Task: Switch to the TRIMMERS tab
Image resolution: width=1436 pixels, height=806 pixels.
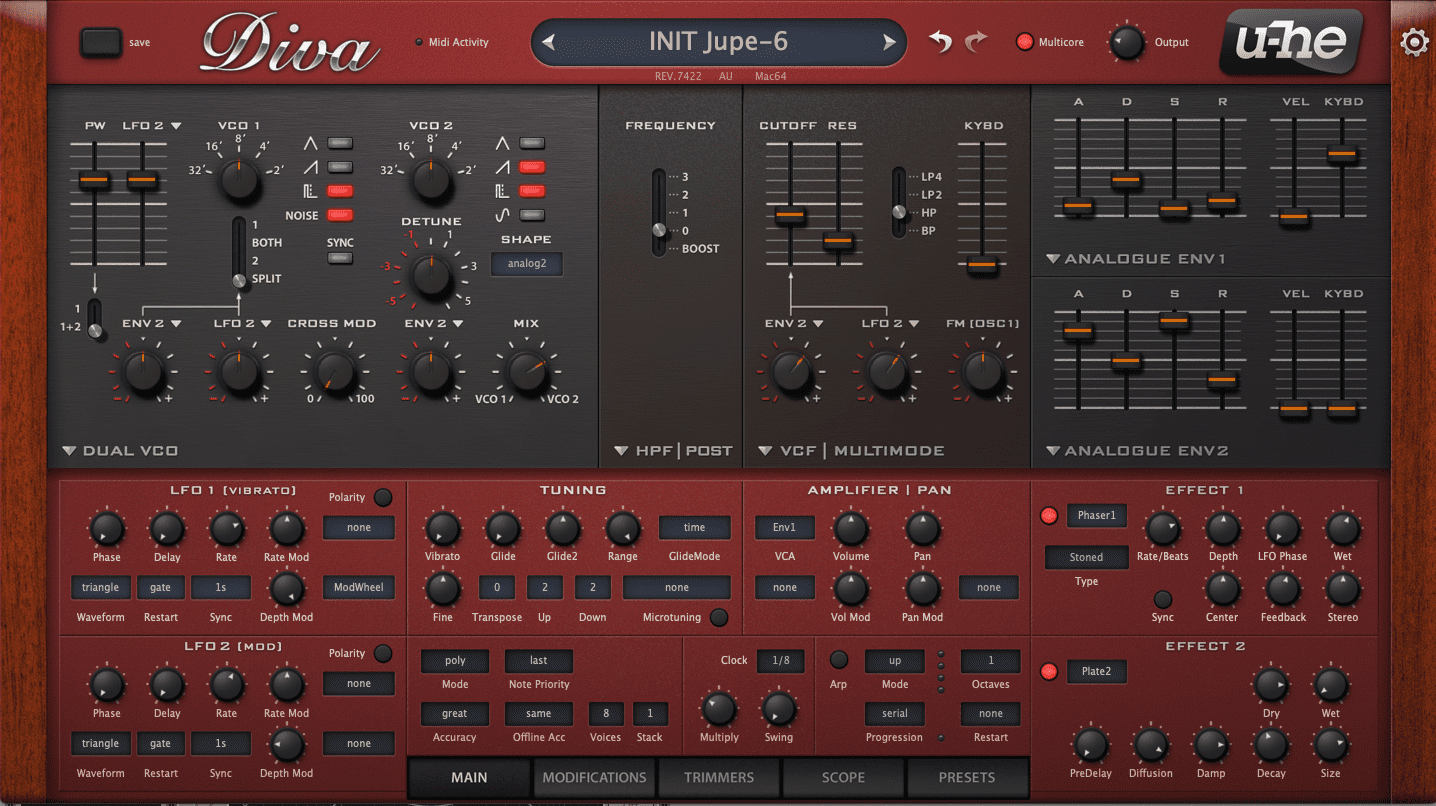Action: pos(719,777)
